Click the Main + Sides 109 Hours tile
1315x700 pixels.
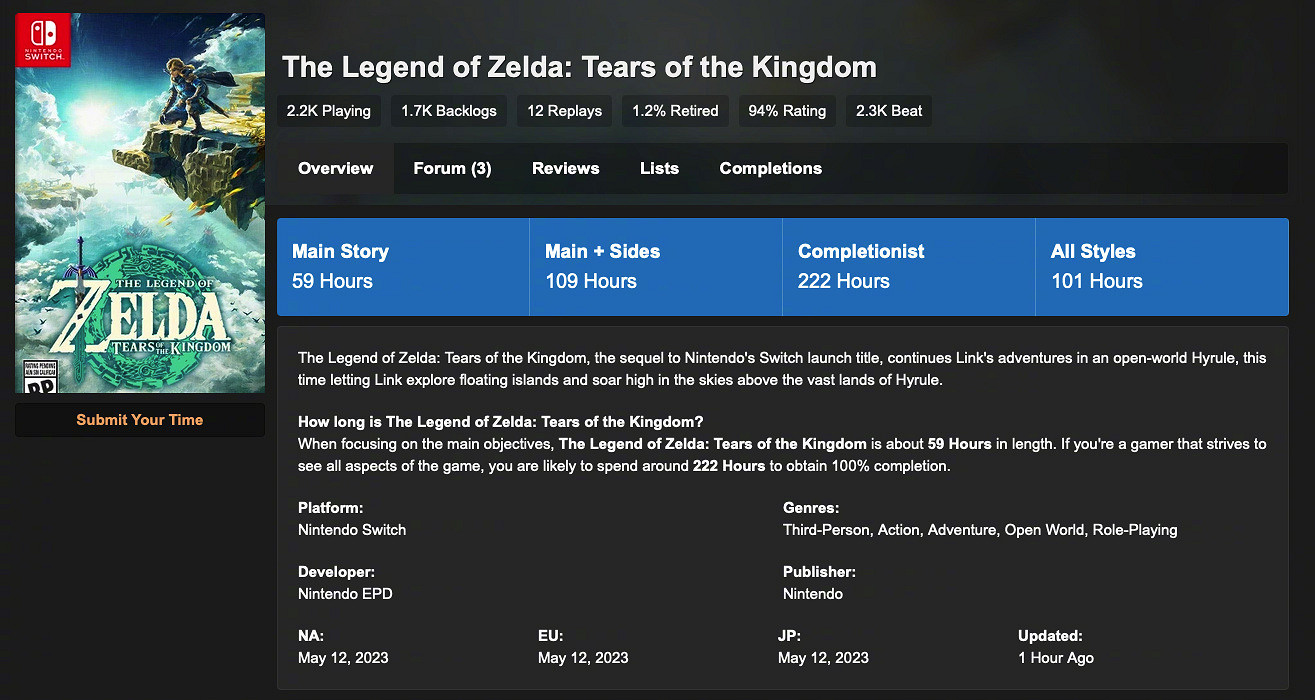[656, 267]
